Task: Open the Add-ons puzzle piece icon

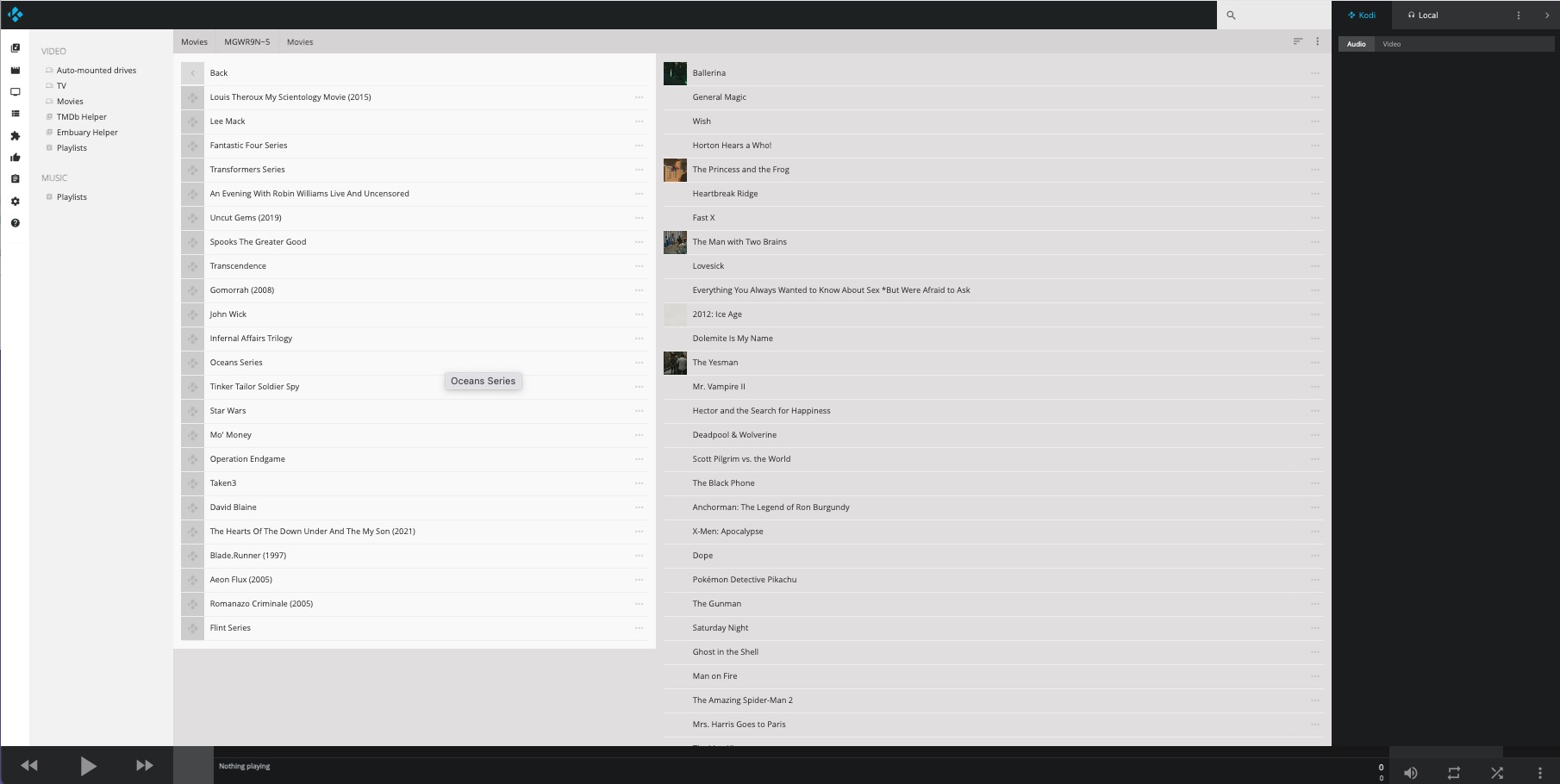Action: [15, 136]
